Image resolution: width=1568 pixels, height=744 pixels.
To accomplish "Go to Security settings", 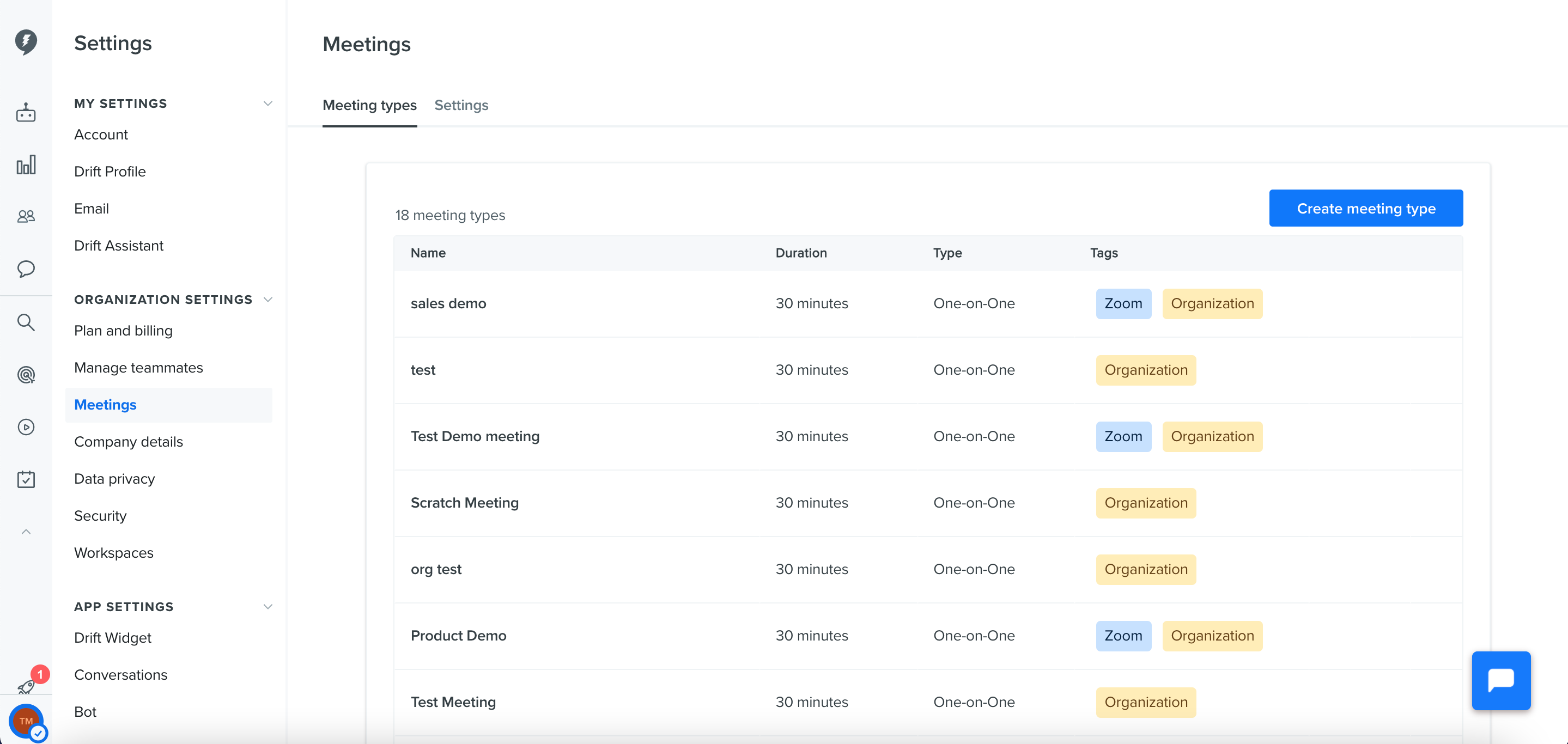I will (100, 516).
